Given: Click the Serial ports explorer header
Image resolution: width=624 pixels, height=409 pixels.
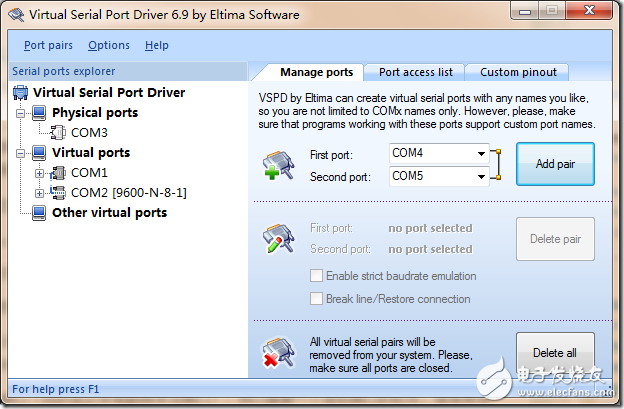Looking at the screenshot, I should (x=127, y=71).
